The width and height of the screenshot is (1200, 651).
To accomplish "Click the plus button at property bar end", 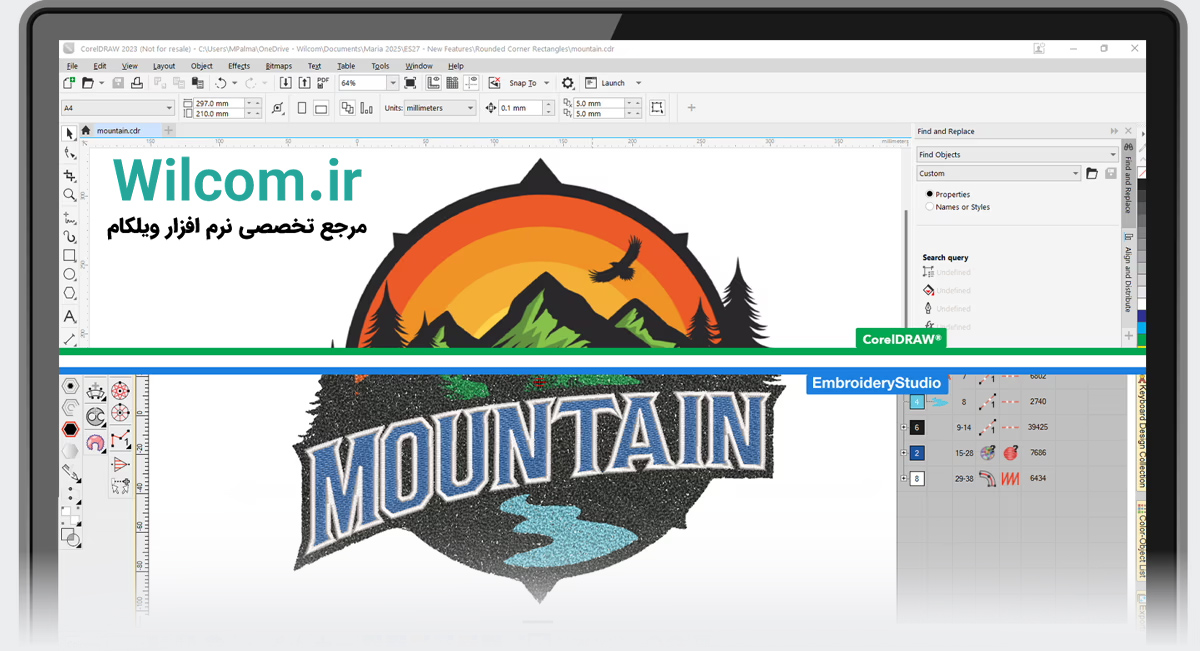I will point(691,108).
